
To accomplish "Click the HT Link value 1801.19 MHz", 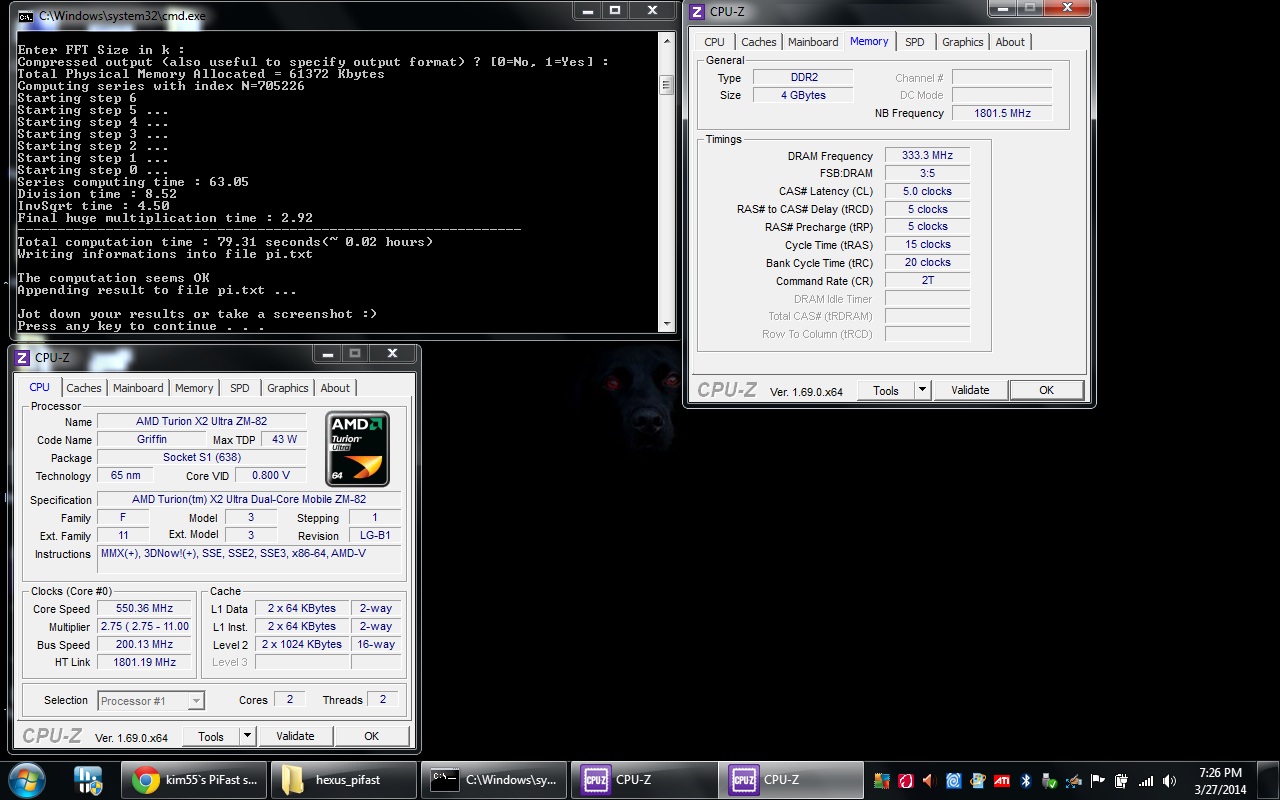I will pyautogui.click(x=144, y=662).
